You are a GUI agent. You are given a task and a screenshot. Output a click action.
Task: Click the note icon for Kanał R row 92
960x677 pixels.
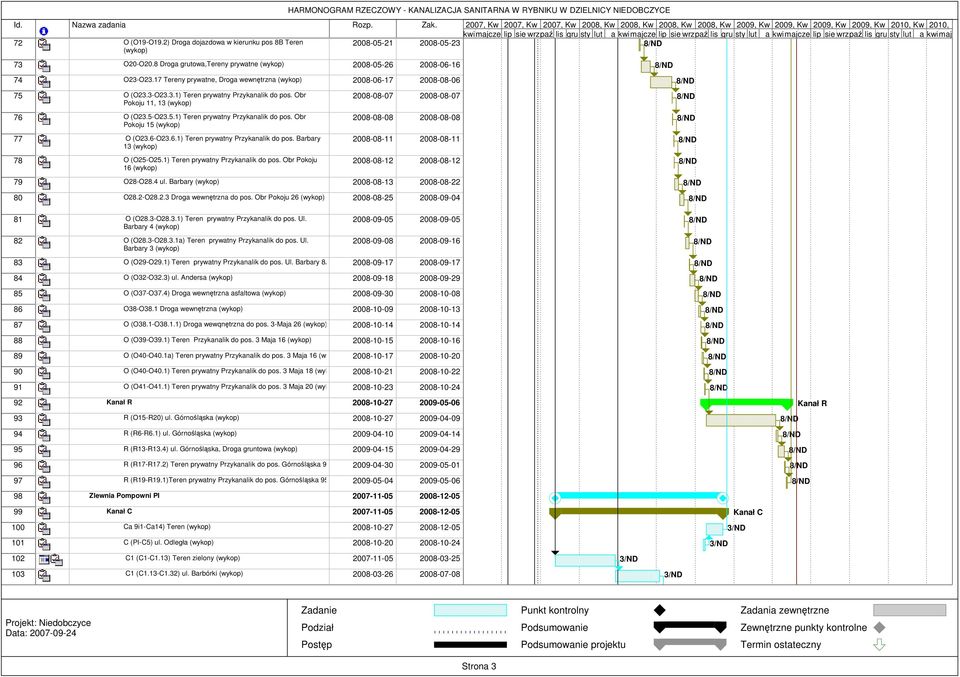click(x=44, y=405)
